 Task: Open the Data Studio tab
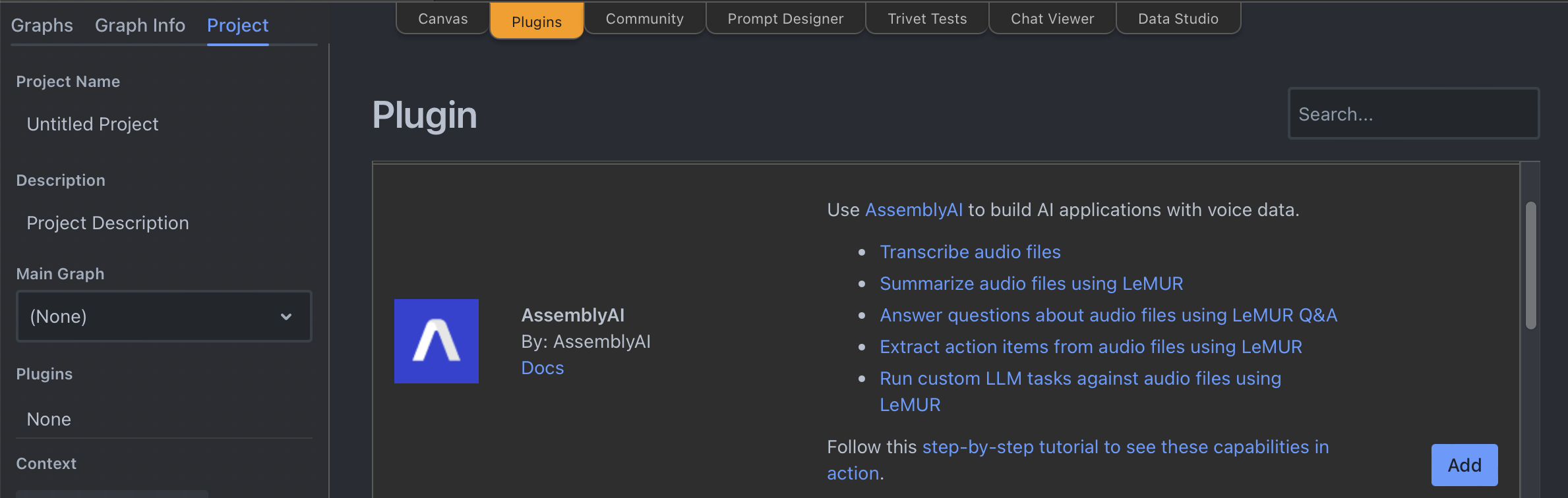(1178, 18)
